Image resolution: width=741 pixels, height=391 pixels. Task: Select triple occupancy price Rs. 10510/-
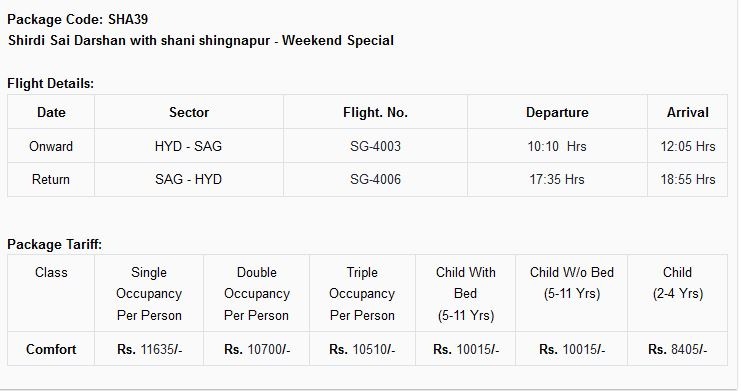(x=362, y=349)
